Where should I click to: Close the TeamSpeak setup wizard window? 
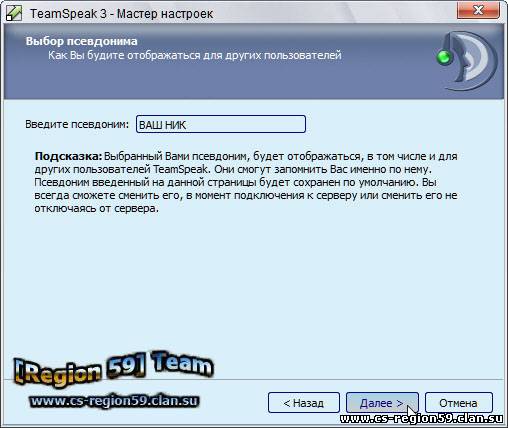[478, 10]
